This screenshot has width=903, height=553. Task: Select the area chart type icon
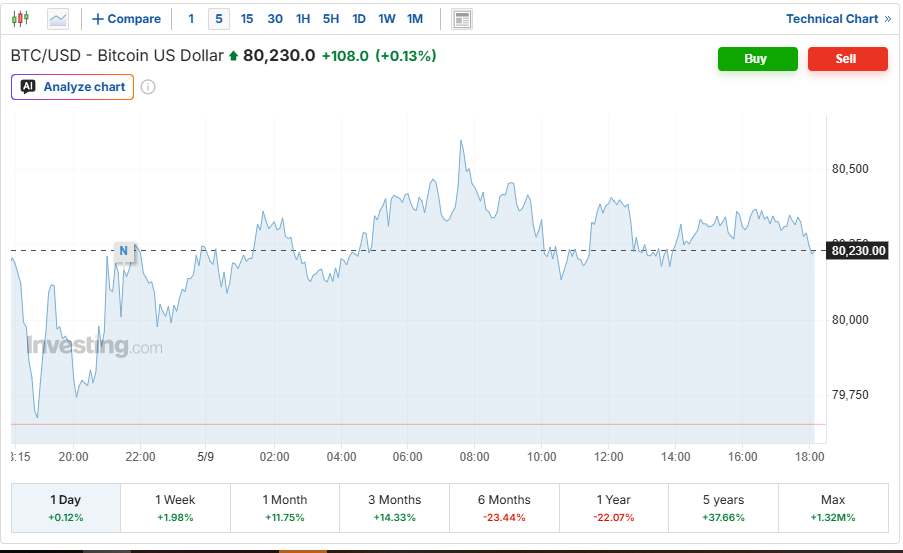pos(58,19)
